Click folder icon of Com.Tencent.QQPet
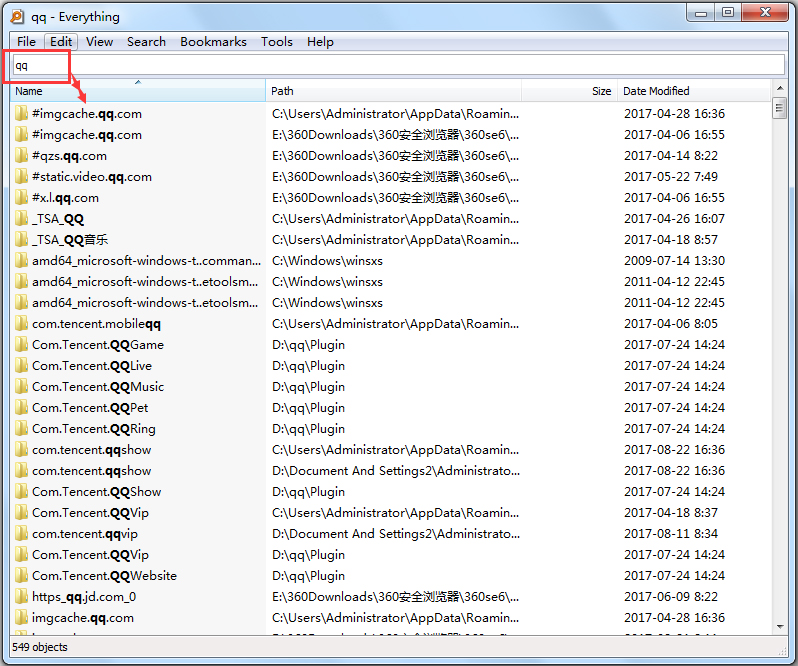 pyautogui.click(x=21, y=408)
